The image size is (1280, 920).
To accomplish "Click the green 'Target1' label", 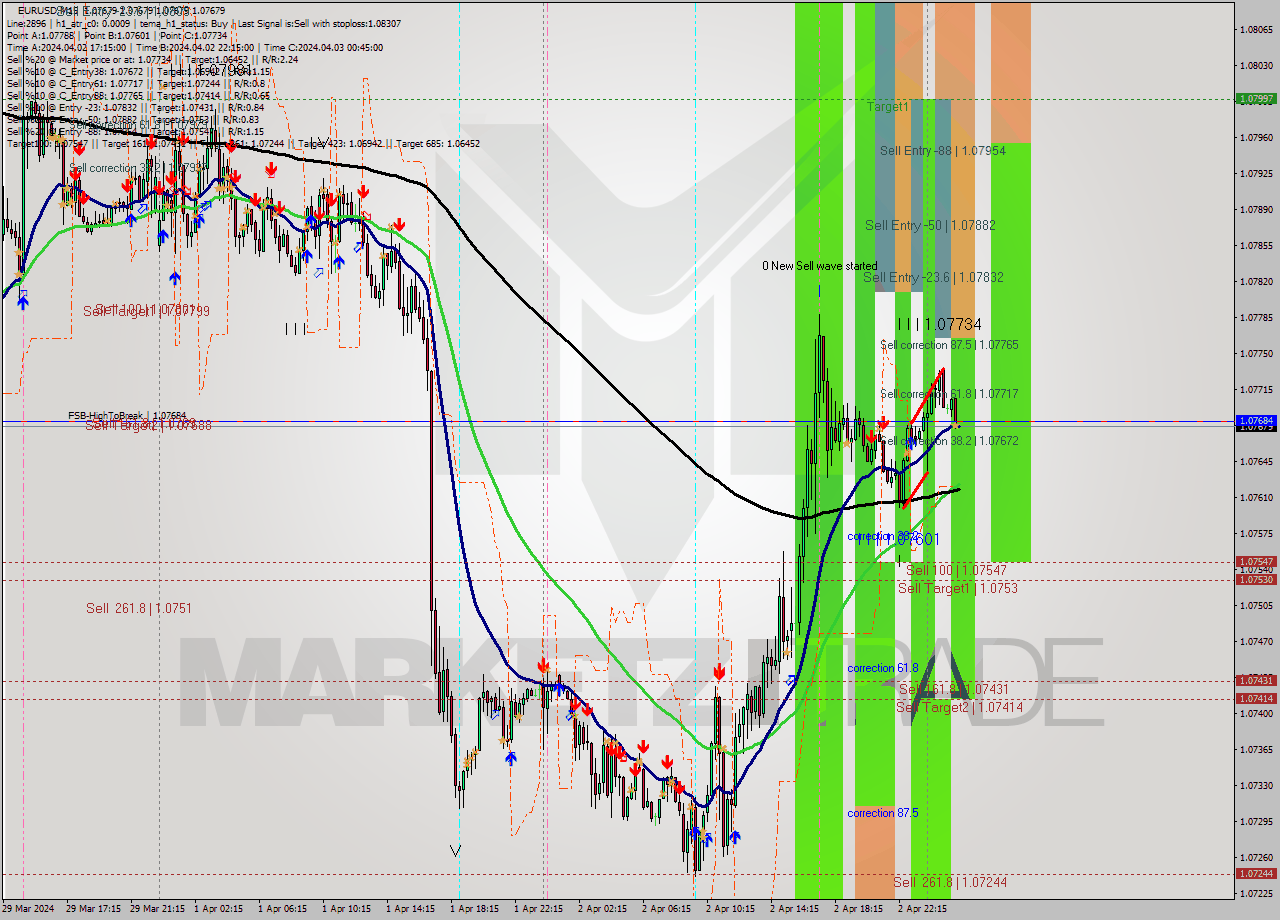I will [x=887, y=106].
